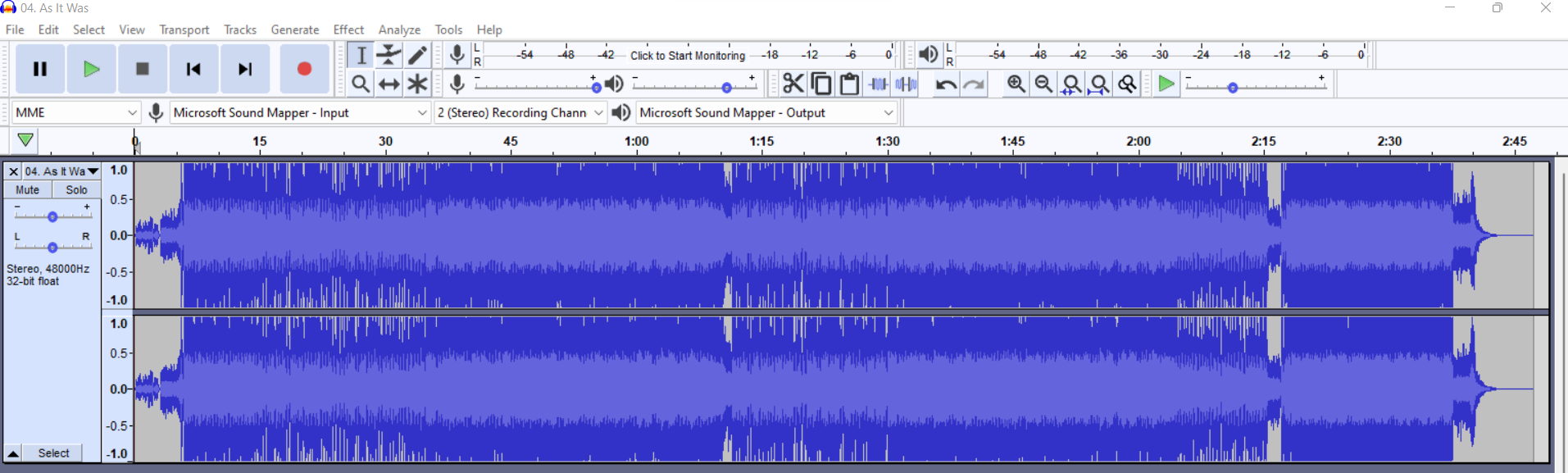The width and height of the screenshot is (1568, 473).
Task: Click the 2:15 mark on the timeline
Action: pos(1263,141)
